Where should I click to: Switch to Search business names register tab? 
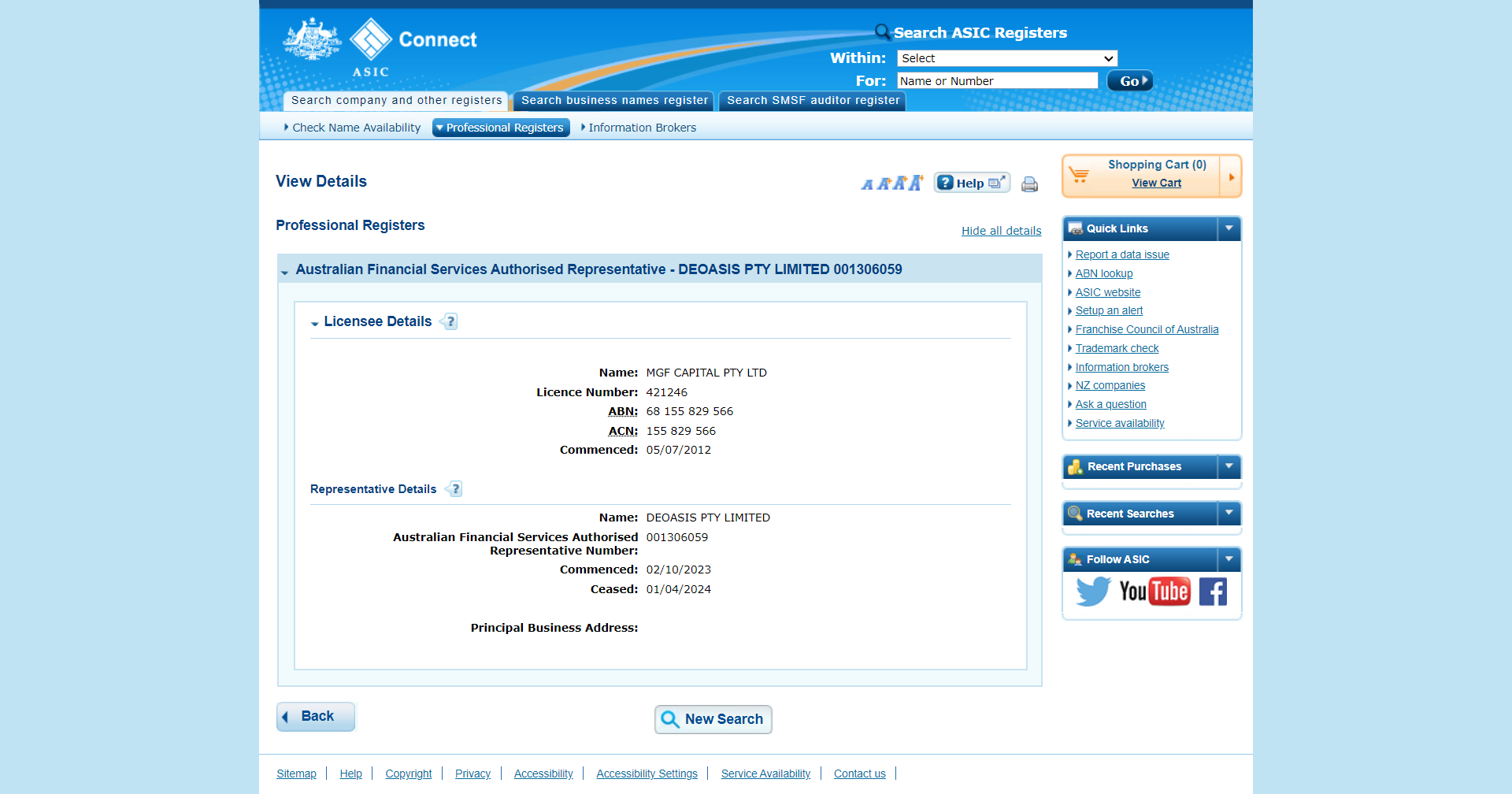coord(614,101)
